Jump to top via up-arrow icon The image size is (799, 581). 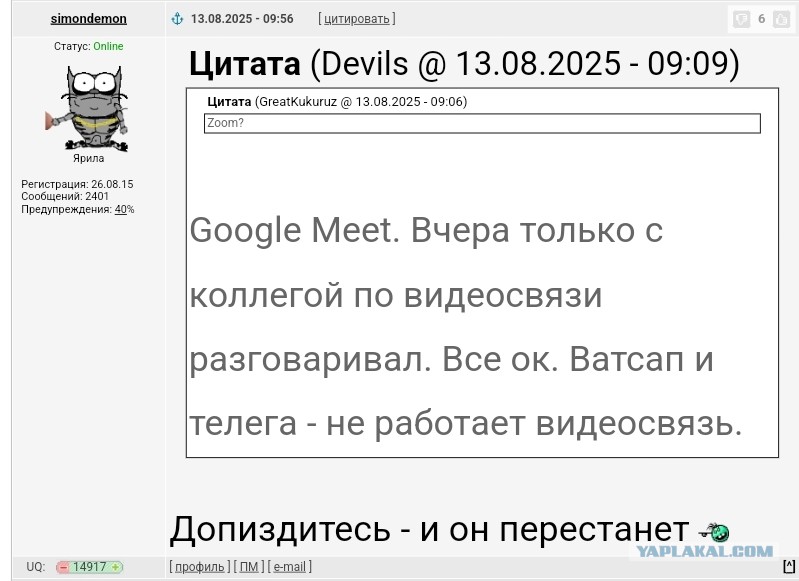click(x=789, y=566)
